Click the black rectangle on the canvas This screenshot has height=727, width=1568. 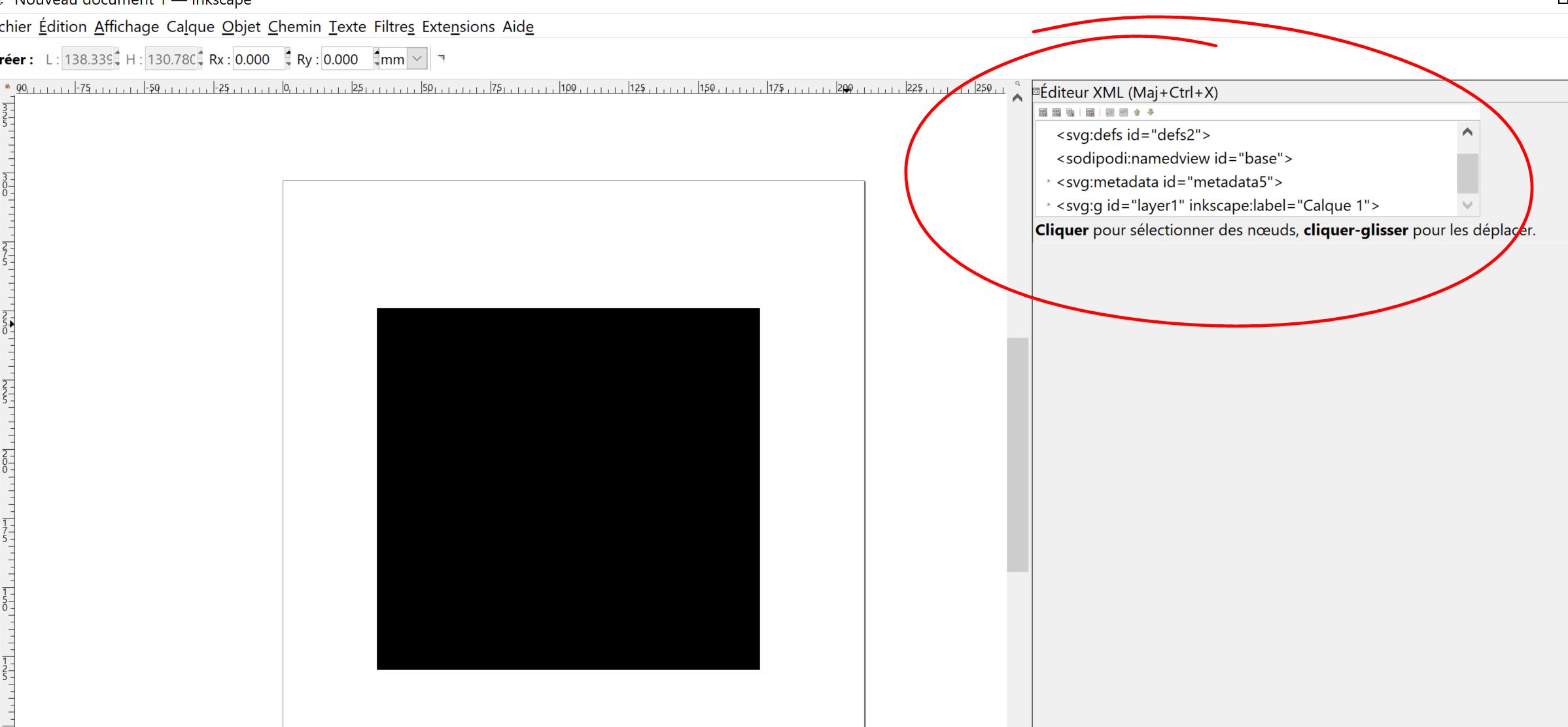(x=568, y=488)
